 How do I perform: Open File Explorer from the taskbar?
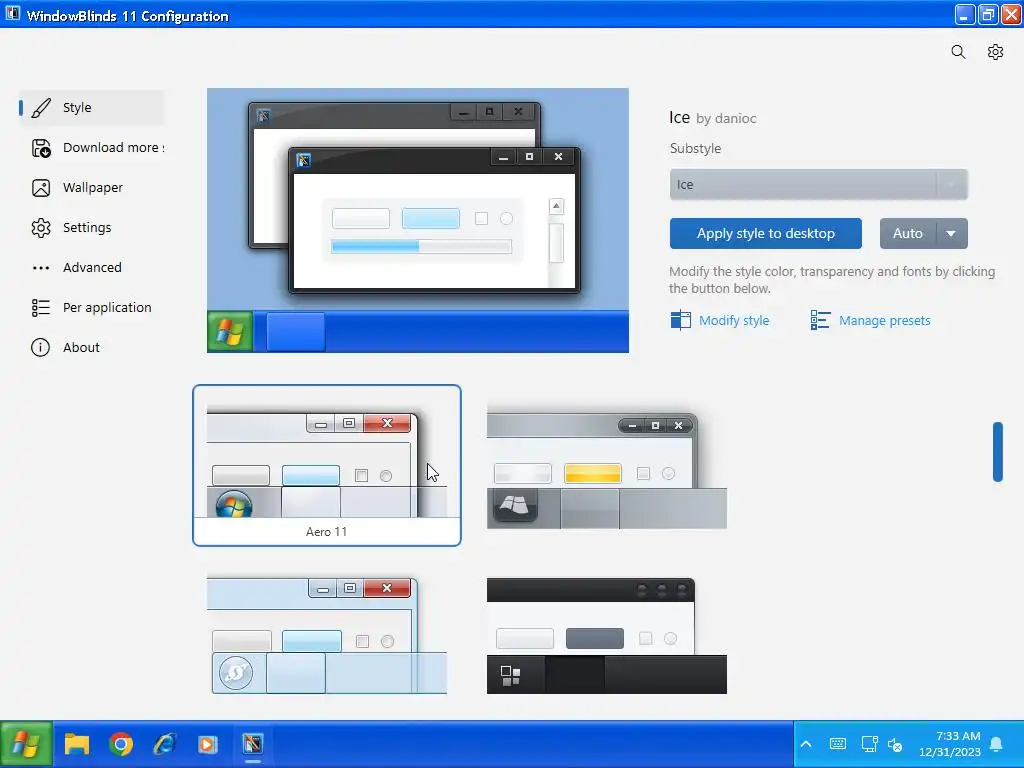[x=76, y=744]
